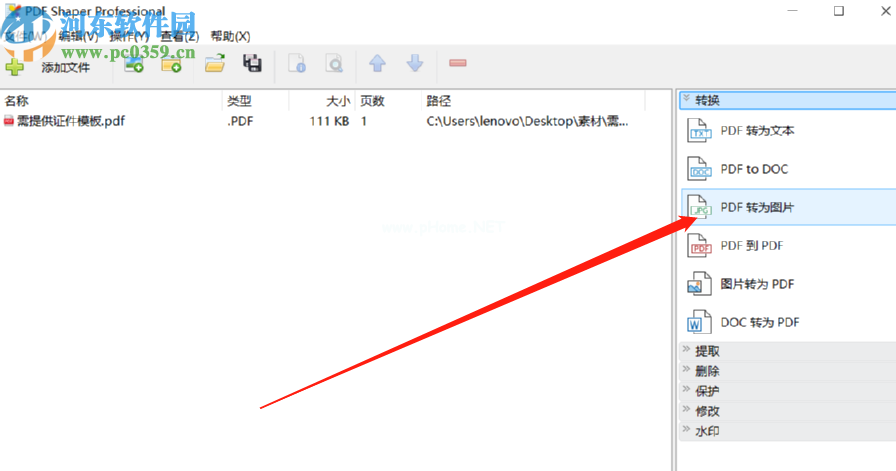
Task: Click the save floppy disk icon
Action: pyautogui.click(x=253, y=65)
